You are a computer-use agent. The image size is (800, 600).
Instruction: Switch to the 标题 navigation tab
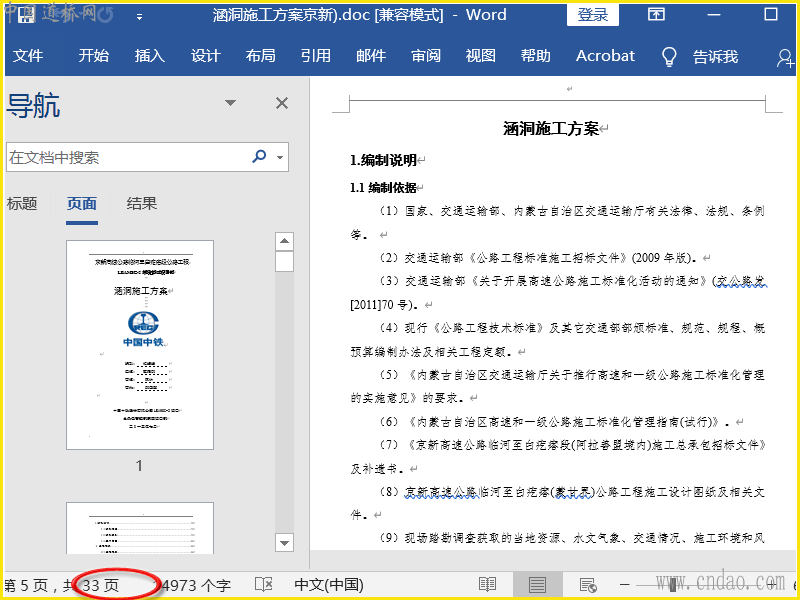22,204
